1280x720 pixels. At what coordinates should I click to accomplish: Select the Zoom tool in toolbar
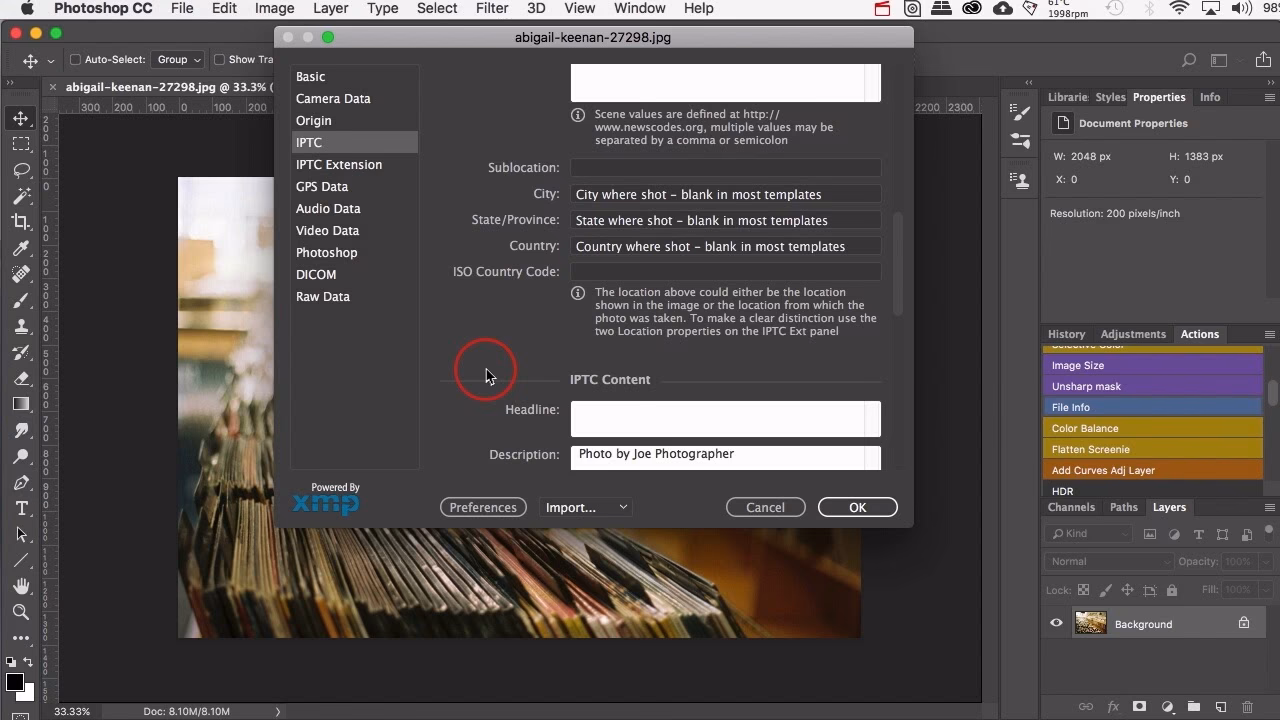pos(21,612)
